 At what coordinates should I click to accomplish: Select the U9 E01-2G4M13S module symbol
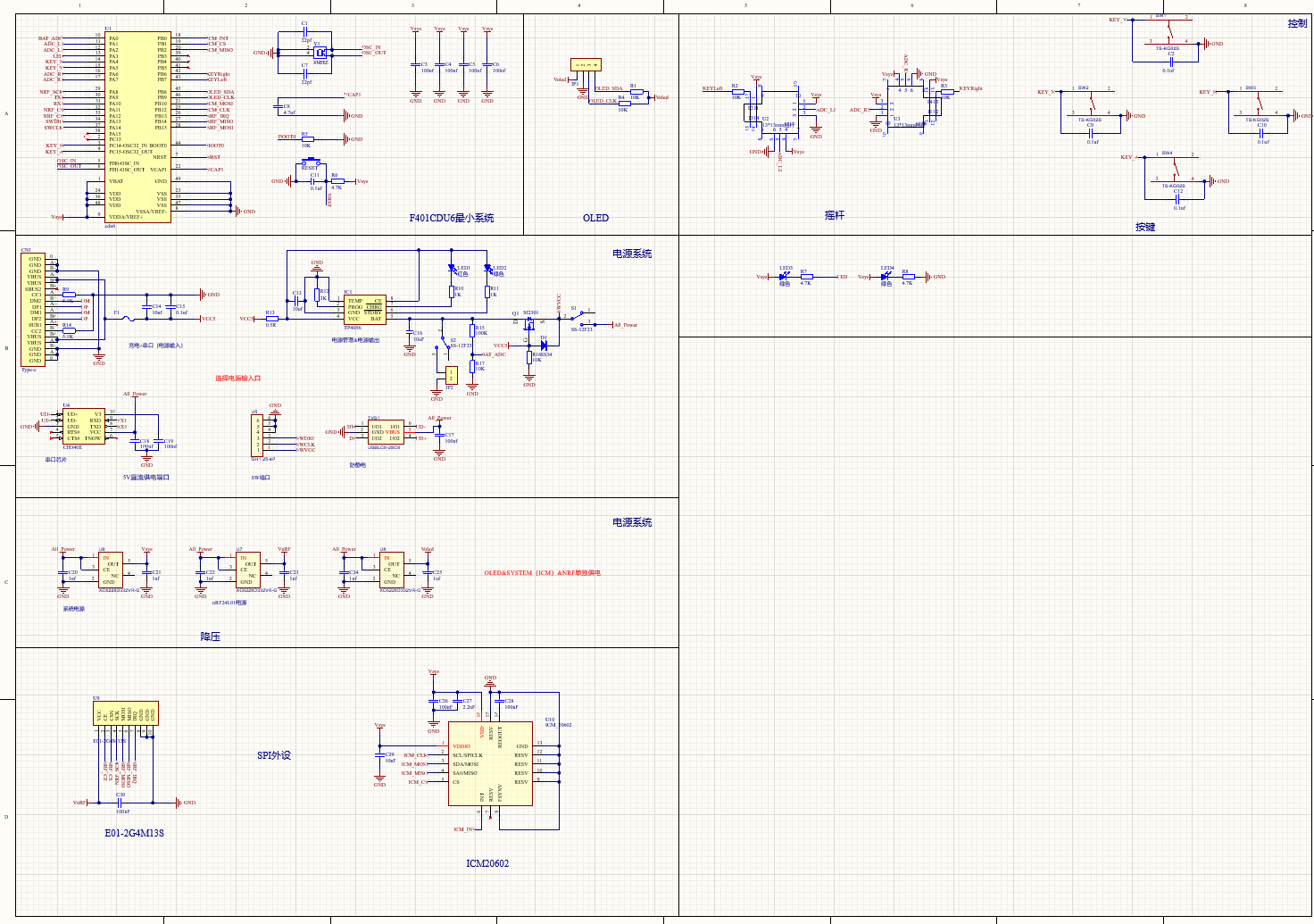[x=126, y=713]
